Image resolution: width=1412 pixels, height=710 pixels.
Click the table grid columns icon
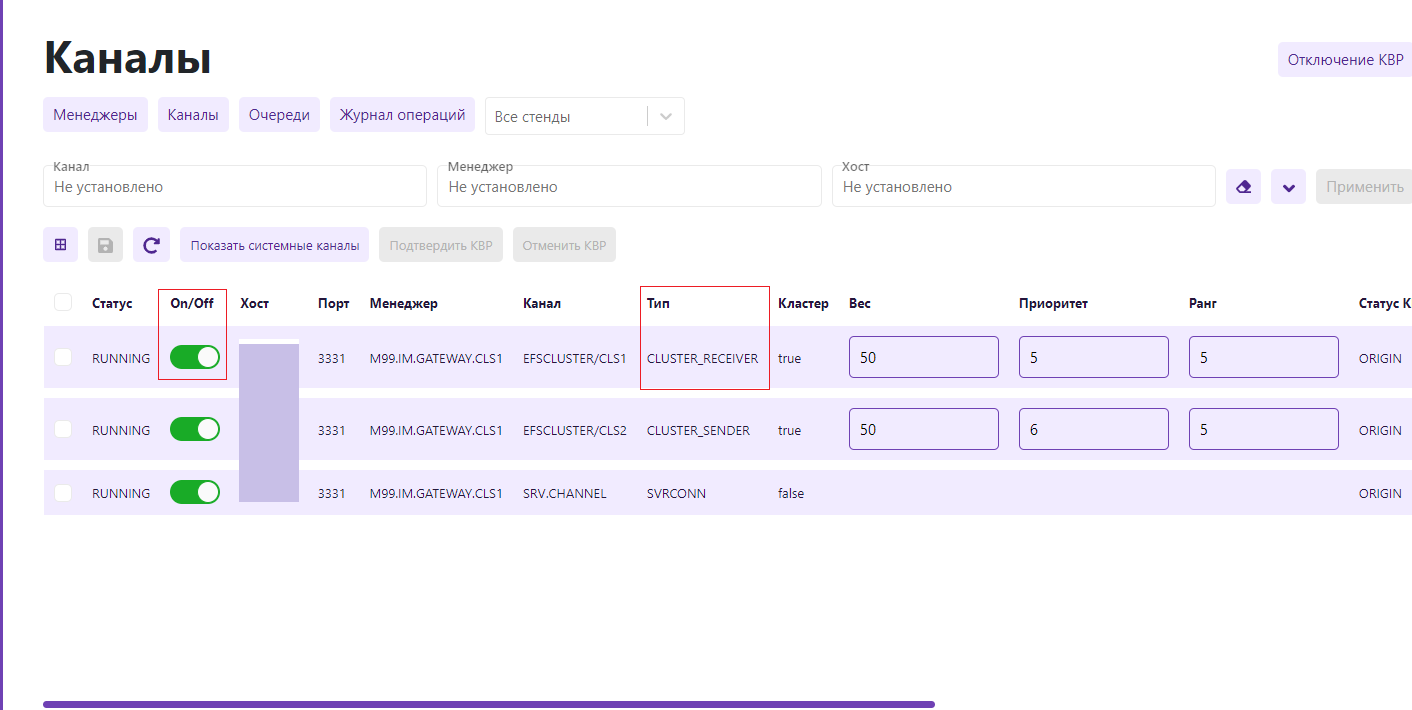click(x=60, y=244)
